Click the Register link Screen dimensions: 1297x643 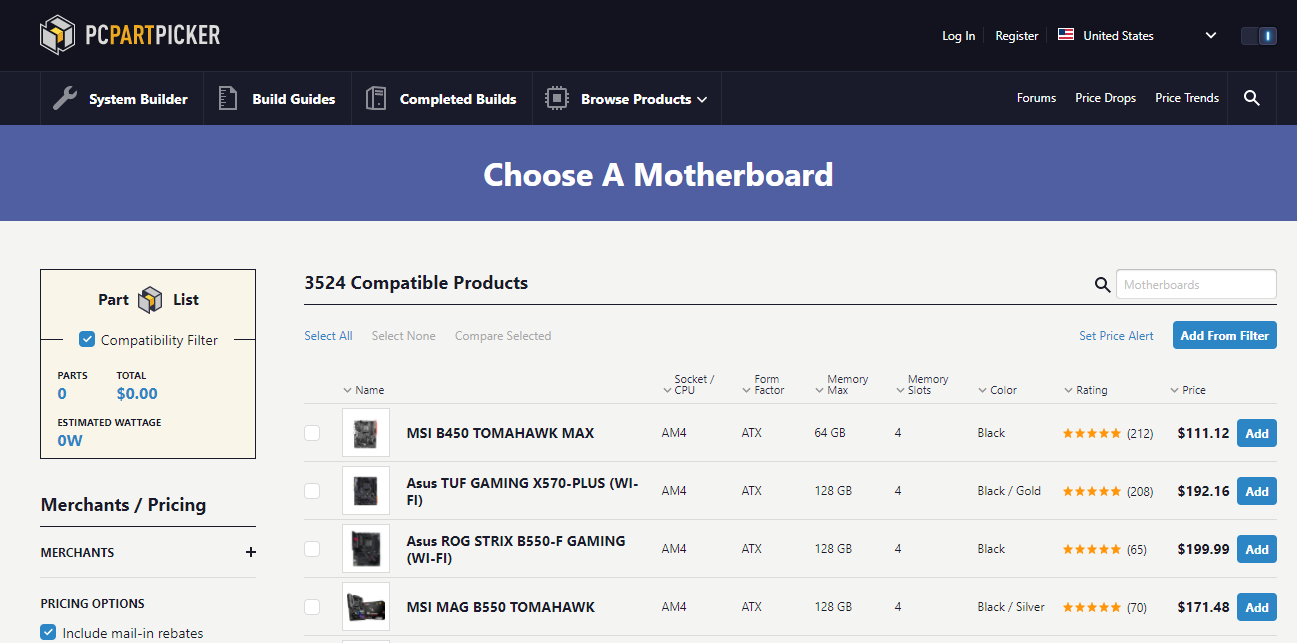(x=1016, y=36)
